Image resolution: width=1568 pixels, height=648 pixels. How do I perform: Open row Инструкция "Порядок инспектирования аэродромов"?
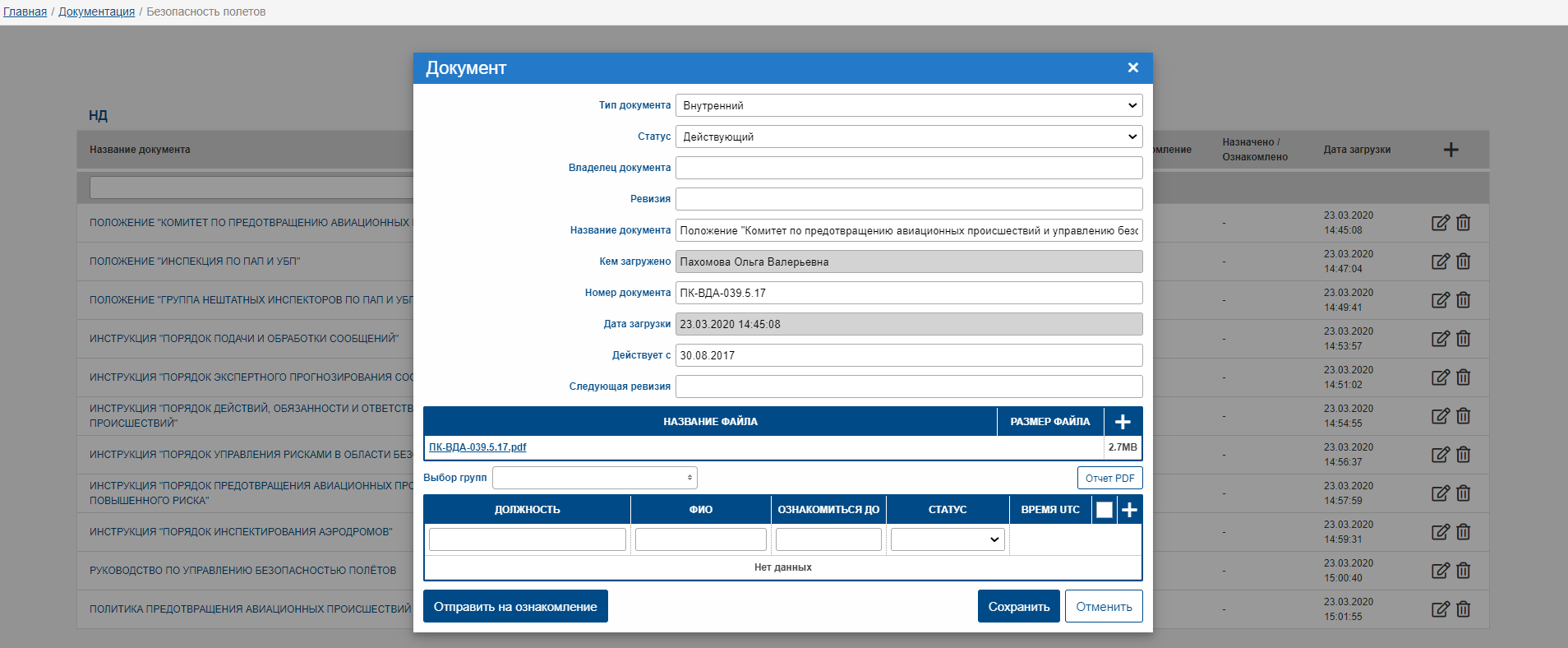[241, 532]
